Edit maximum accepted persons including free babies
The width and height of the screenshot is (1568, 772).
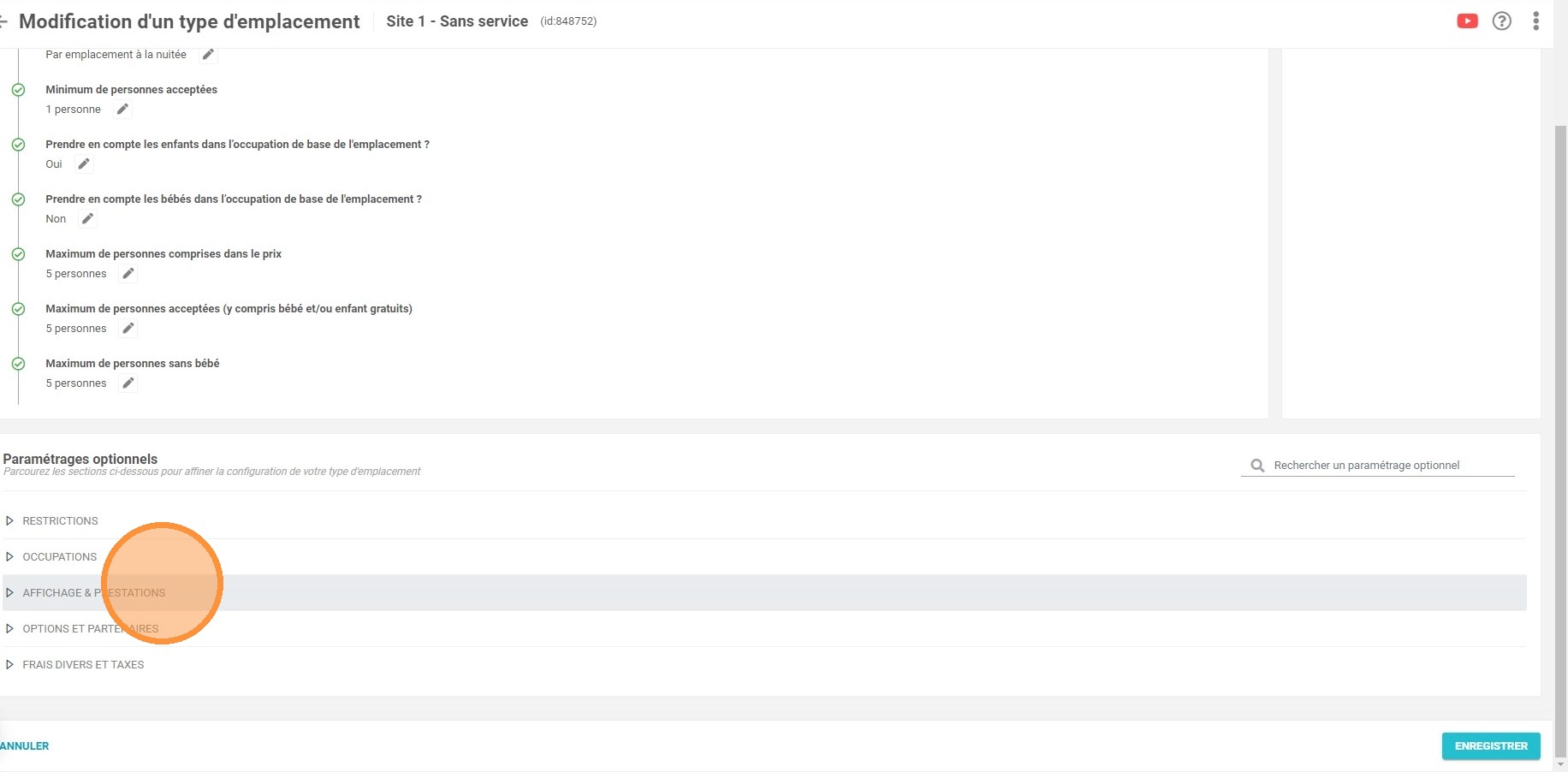point(128,328)
